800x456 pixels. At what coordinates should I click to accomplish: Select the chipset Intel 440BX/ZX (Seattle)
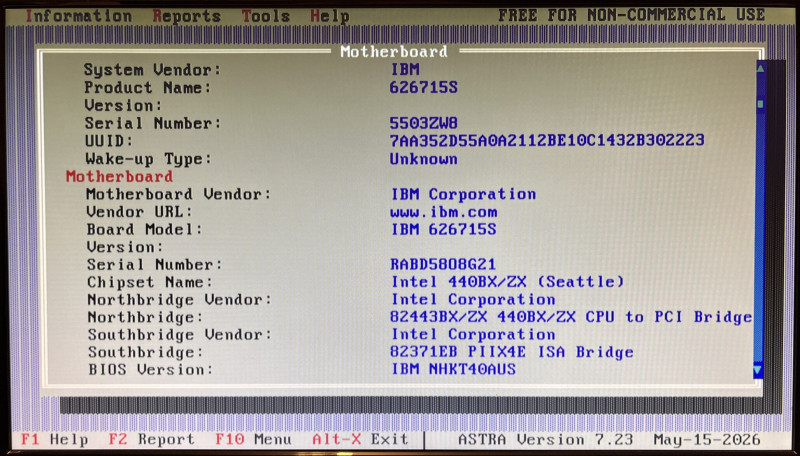pos(508,282)
